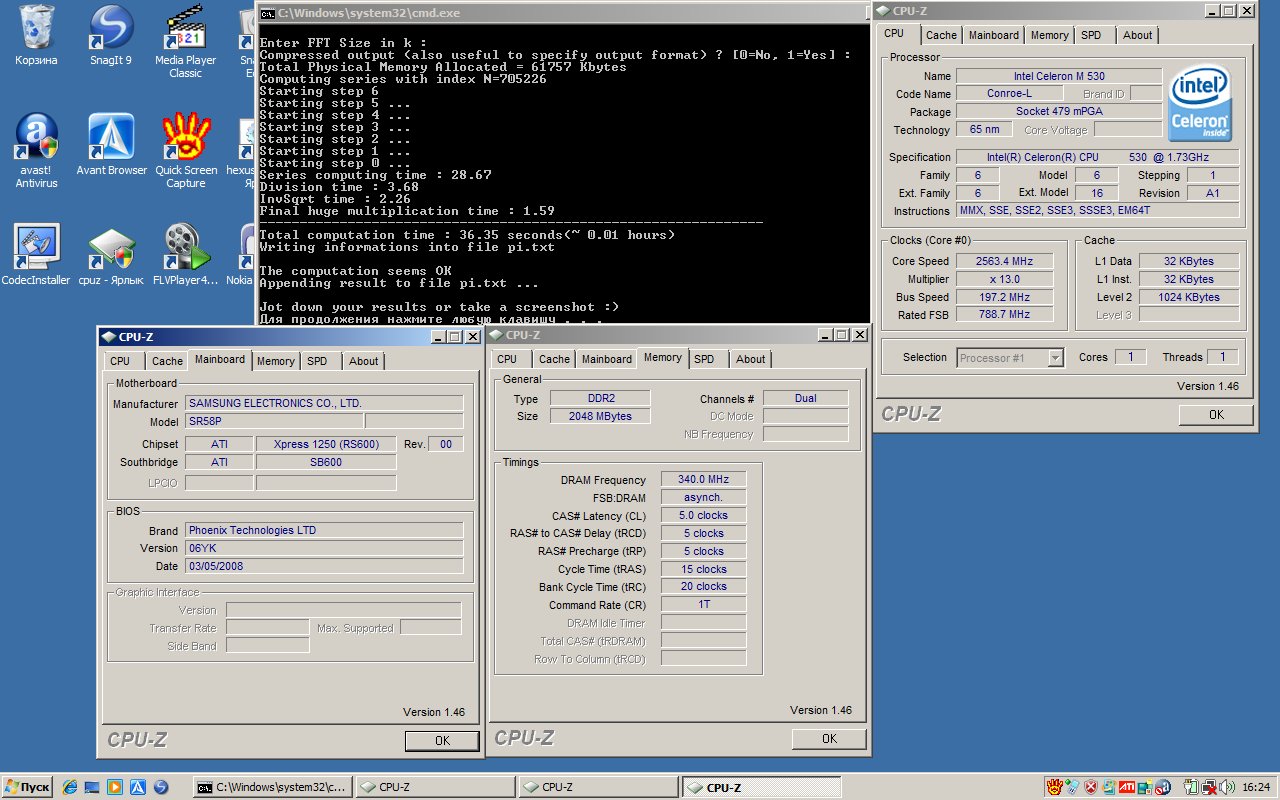The image size is (1280, 800).
Task: Click the Chipset field Xpress 1250 (RS600)
Action: (326, 444)
